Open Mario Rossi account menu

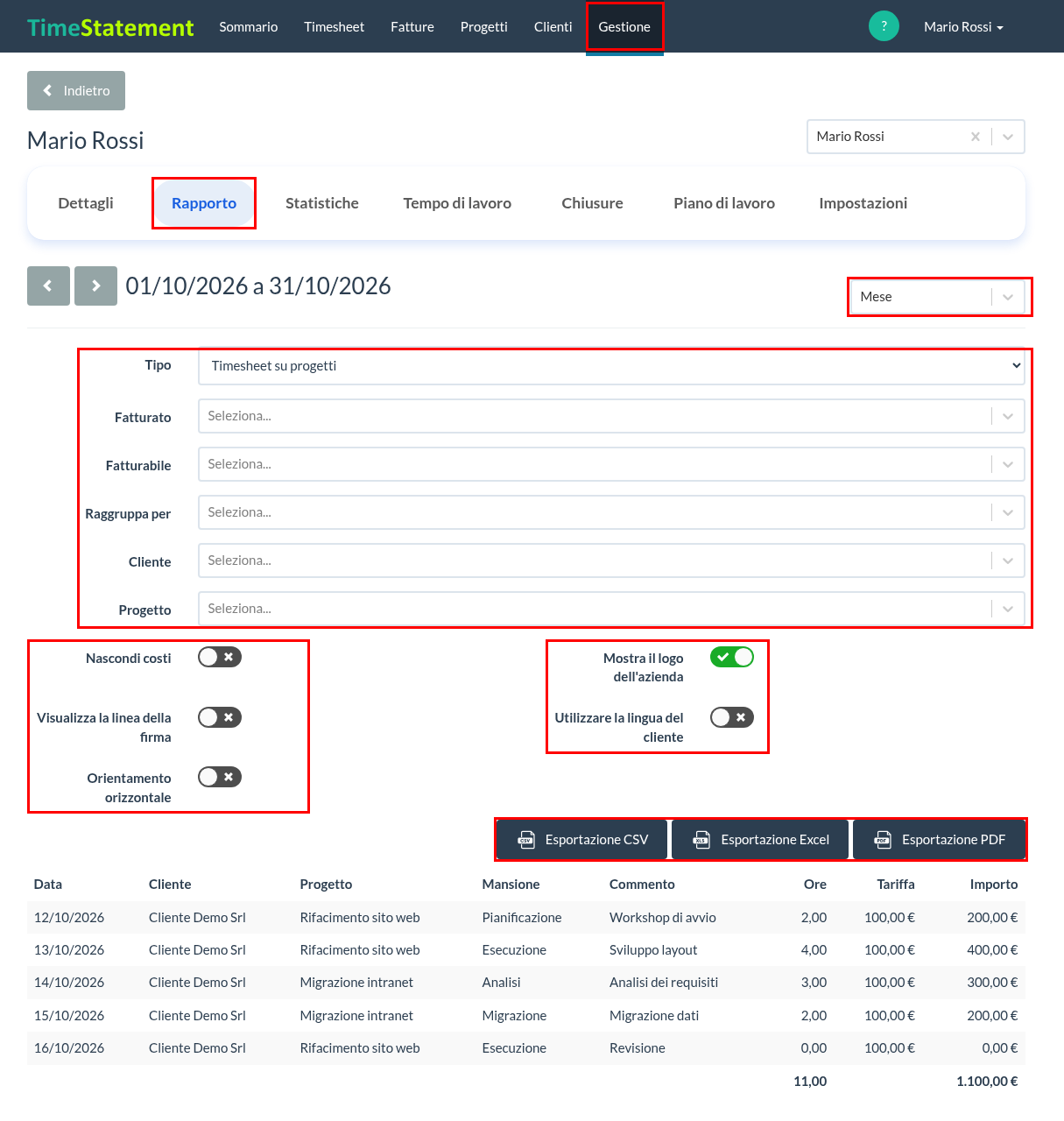click(963, 27)
